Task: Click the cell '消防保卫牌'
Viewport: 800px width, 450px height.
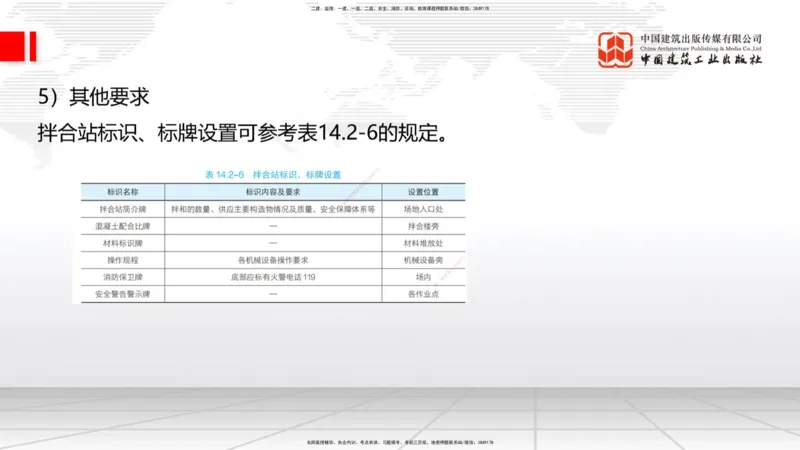Action: (x=122, y=277)
